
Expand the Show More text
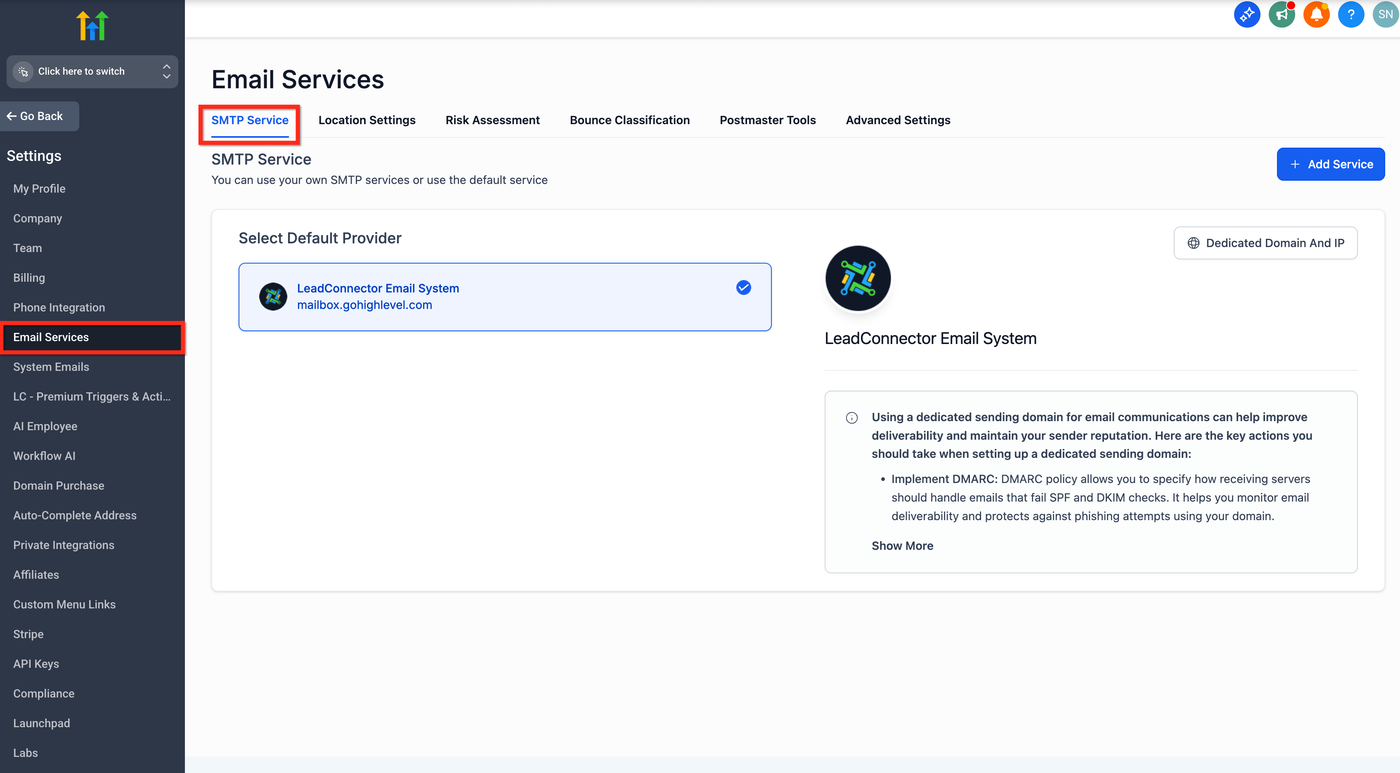click(x=902, y=546)
